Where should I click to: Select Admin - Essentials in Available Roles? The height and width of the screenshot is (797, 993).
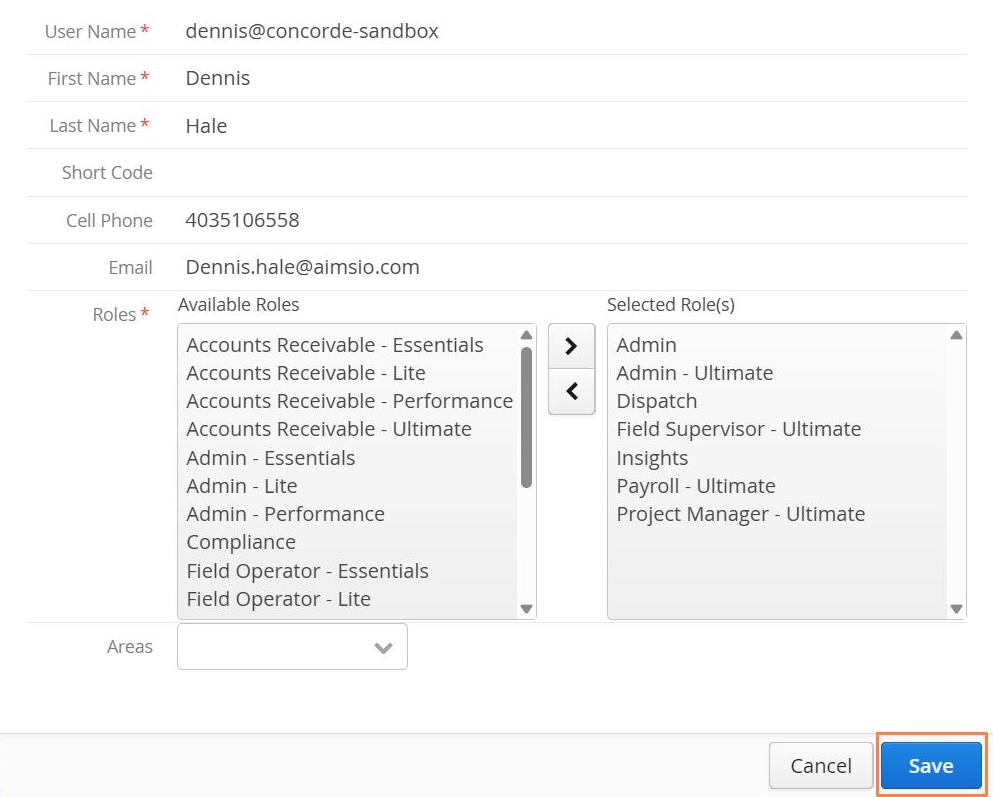tap(270, 458)
